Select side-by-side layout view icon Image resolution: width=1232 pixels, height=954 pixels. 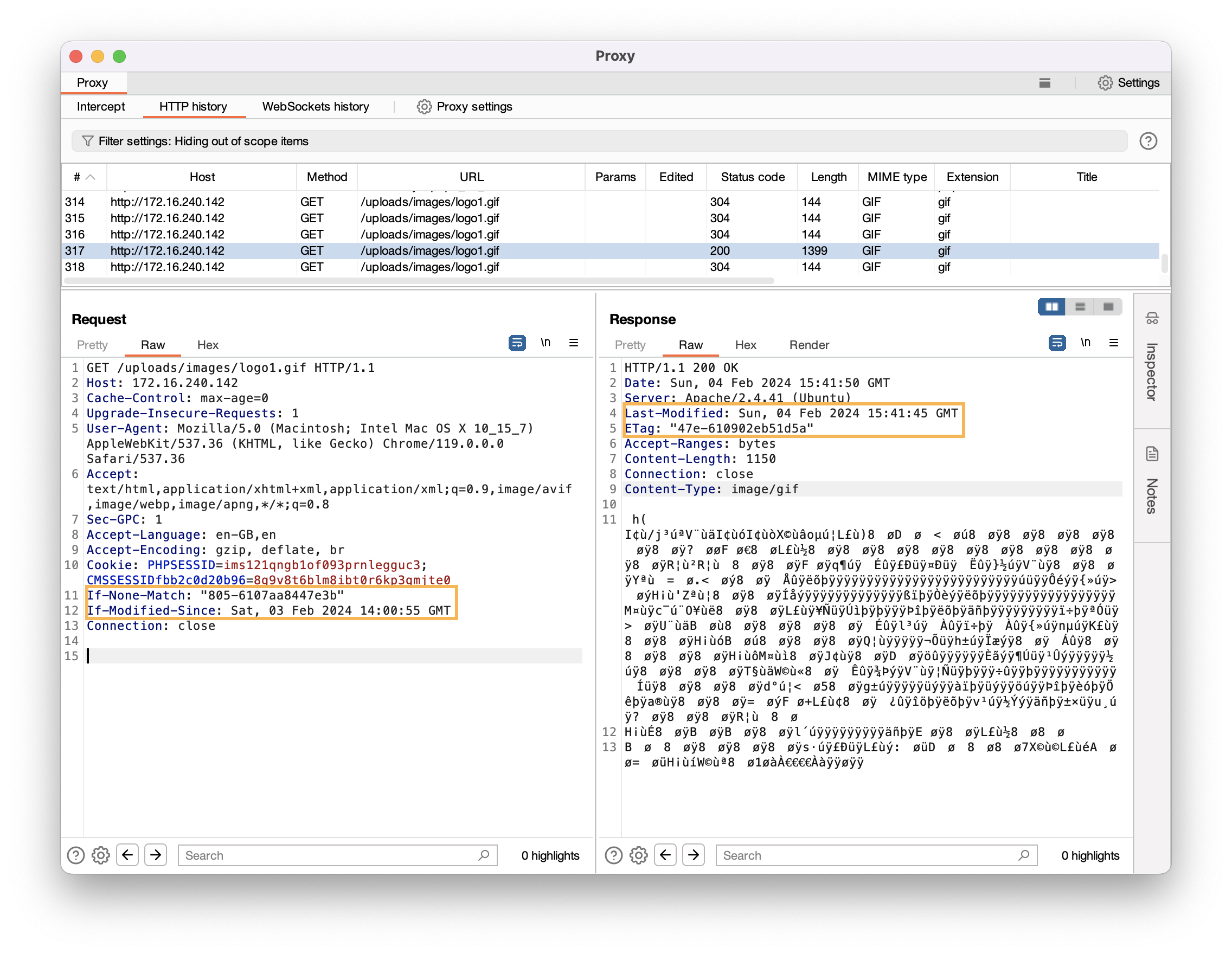[x=1051, y=307]
